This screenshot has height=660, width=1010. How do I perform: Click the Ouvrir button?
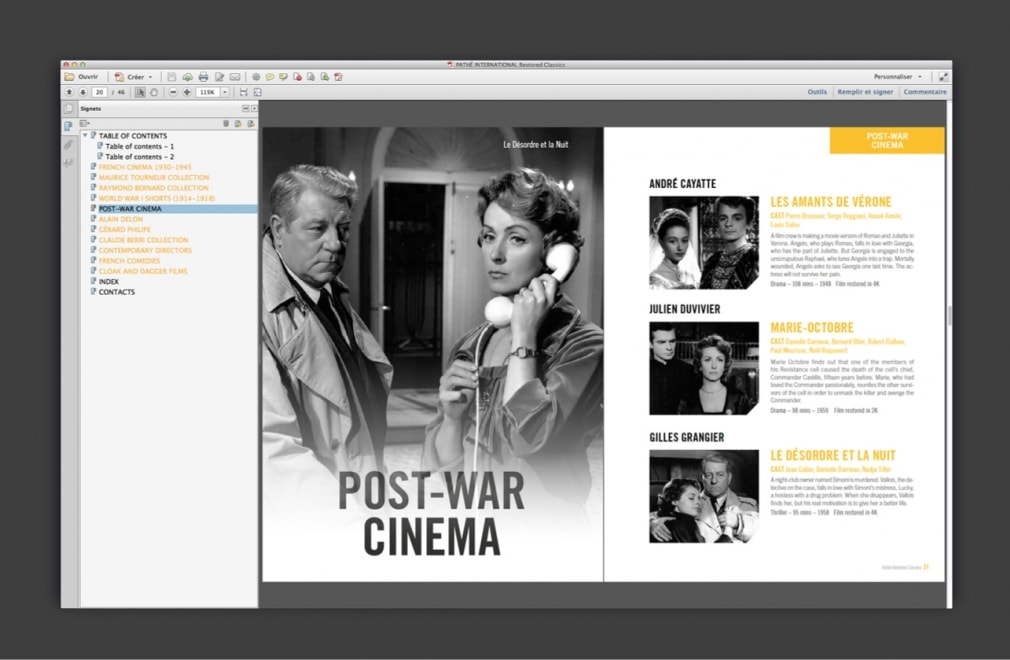pyautogui.click(x=87, y=75)
